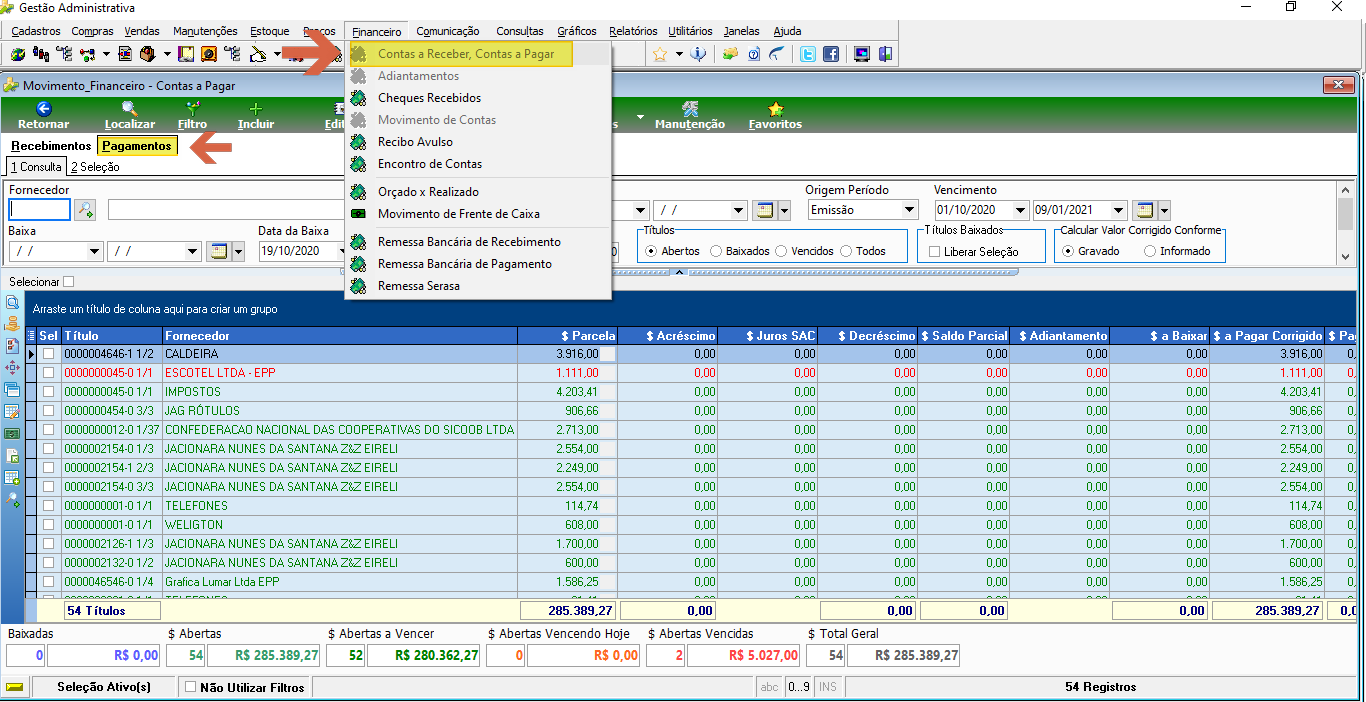Screen dimensions: 1366x702
Task: Click the coins-in-hand icon in the left sidebar
Action: click(12, 324)
